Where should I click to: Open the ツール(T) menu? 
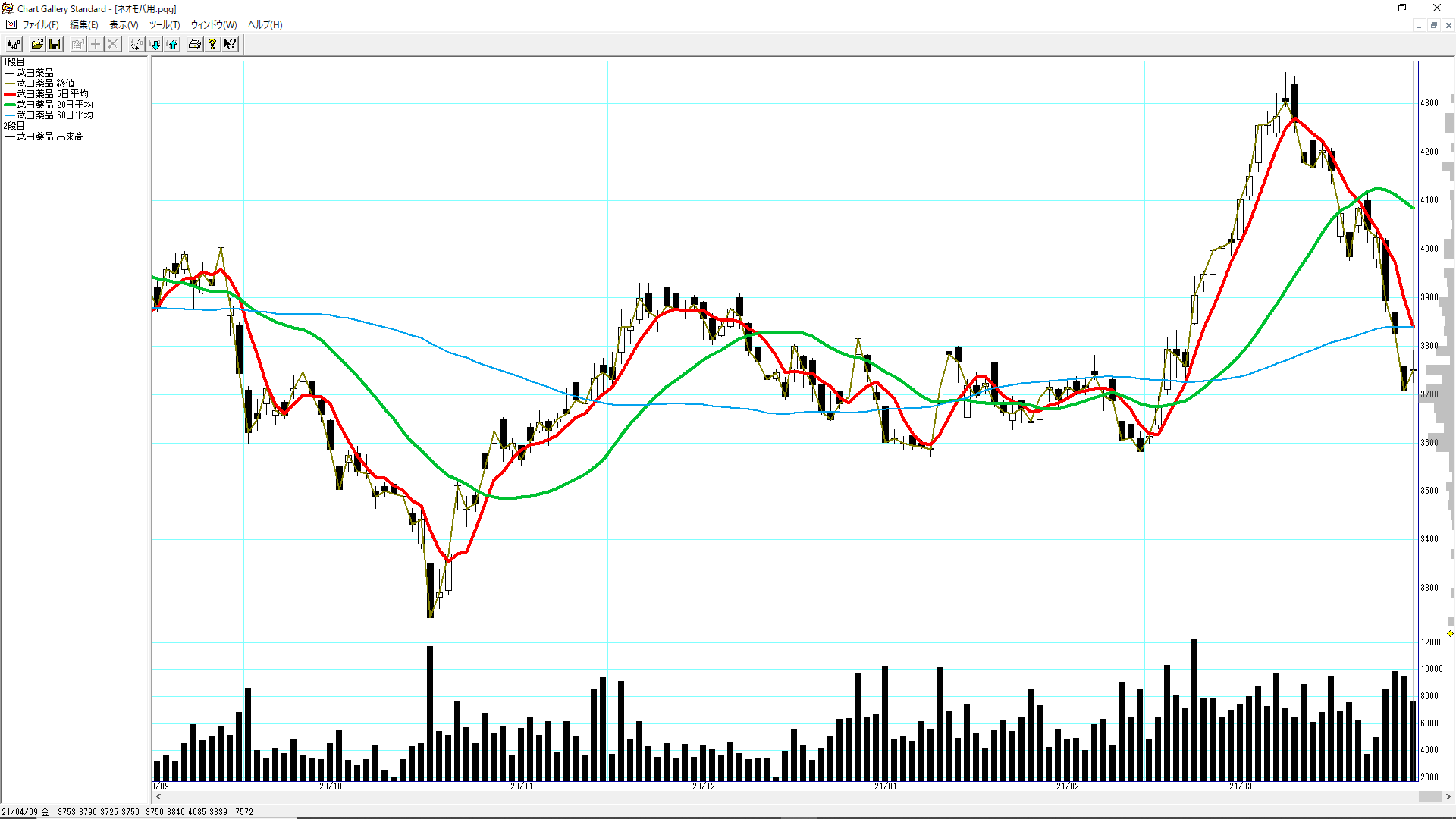click(164, 25)
